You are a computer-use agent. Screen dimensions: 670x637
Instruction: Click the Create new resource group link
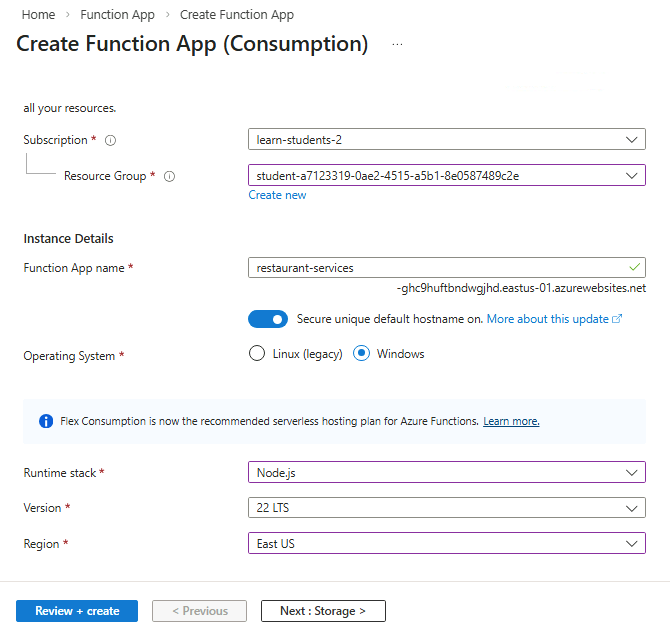tap(277, 195)
